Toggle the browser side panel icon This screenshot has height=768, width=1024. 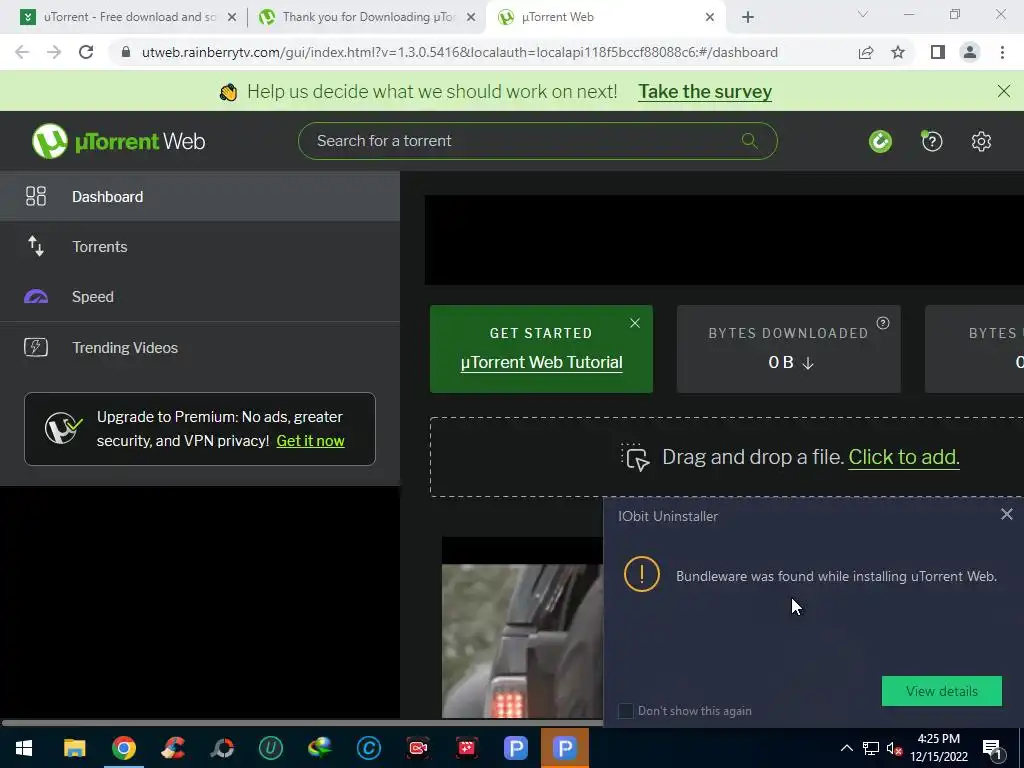tap(938, 52)
